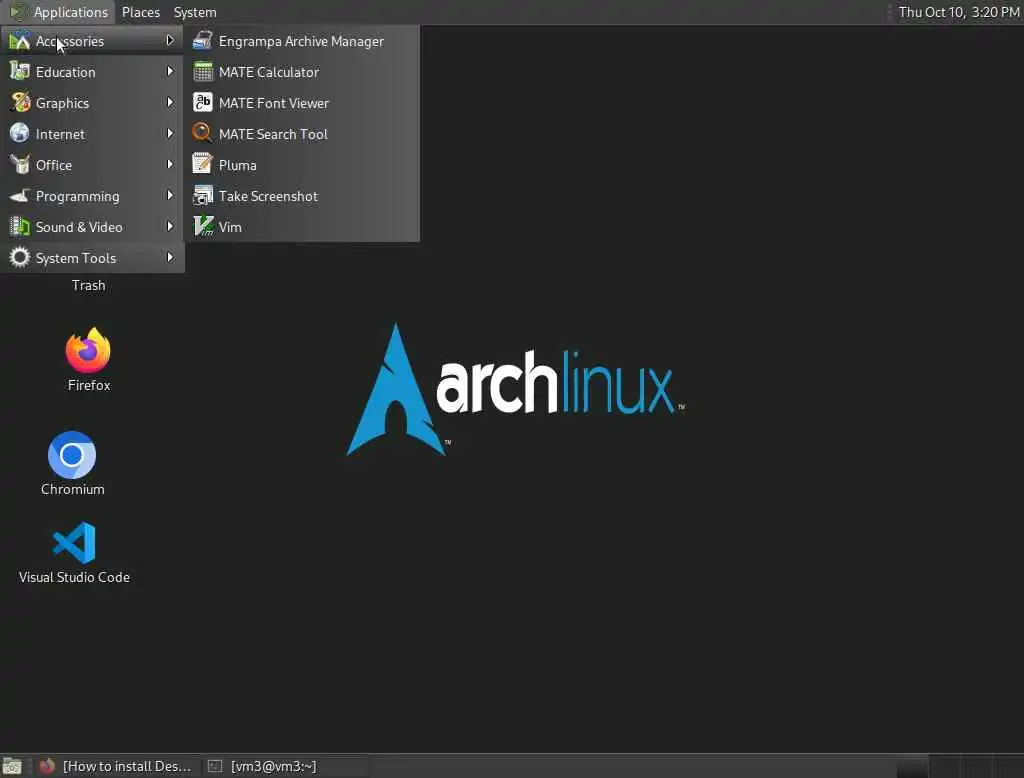Click the show desktop icon in bottom panel
Screen dimensions: 1024x778
click(12, 766)
